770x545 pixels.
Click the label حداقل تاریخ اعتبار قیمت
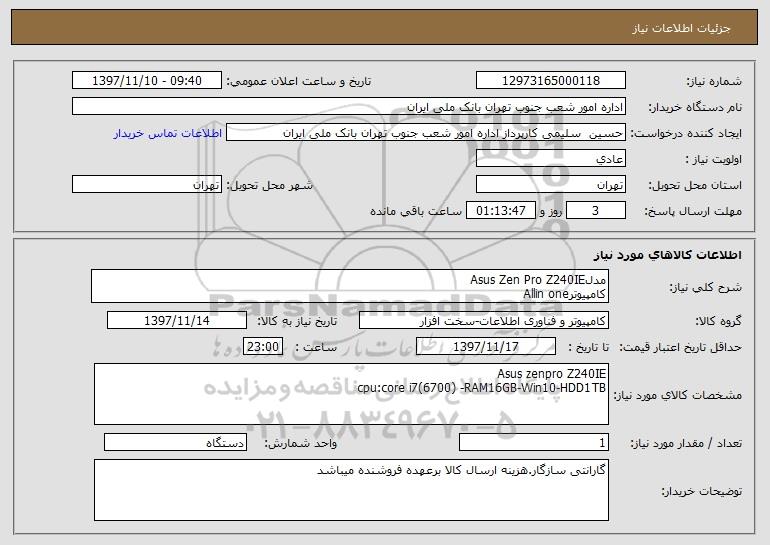[x=681, y=347]
